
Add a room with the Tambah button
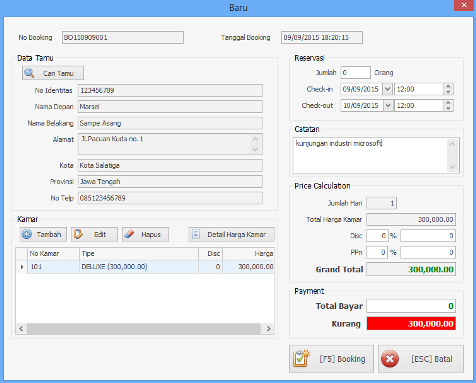tap(43, 234)
